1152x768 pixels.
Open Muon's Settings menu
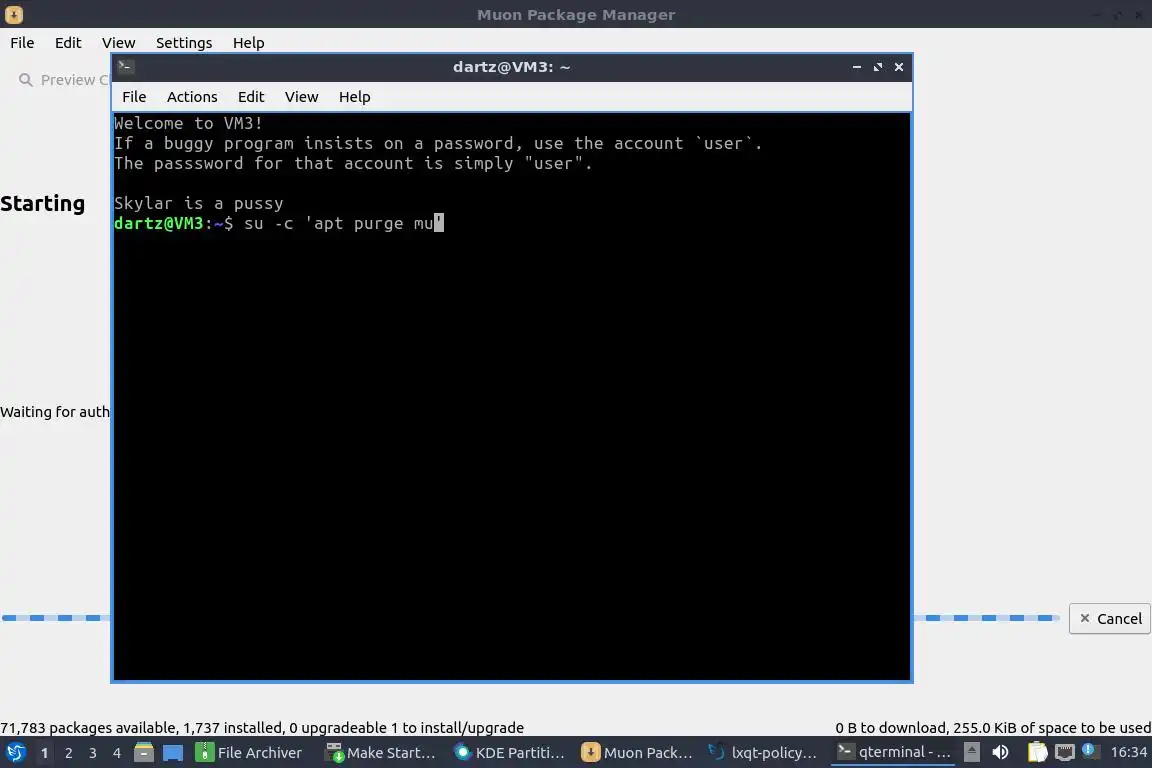[184, 43]
